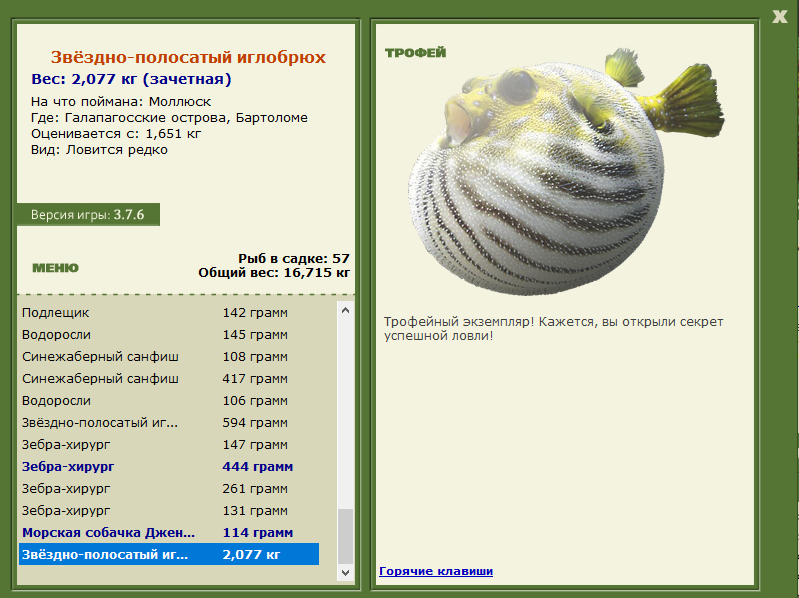This screenshot has width=799, height=598.
Task: Open the МЕНЮ button
Action: pos(56,268)
